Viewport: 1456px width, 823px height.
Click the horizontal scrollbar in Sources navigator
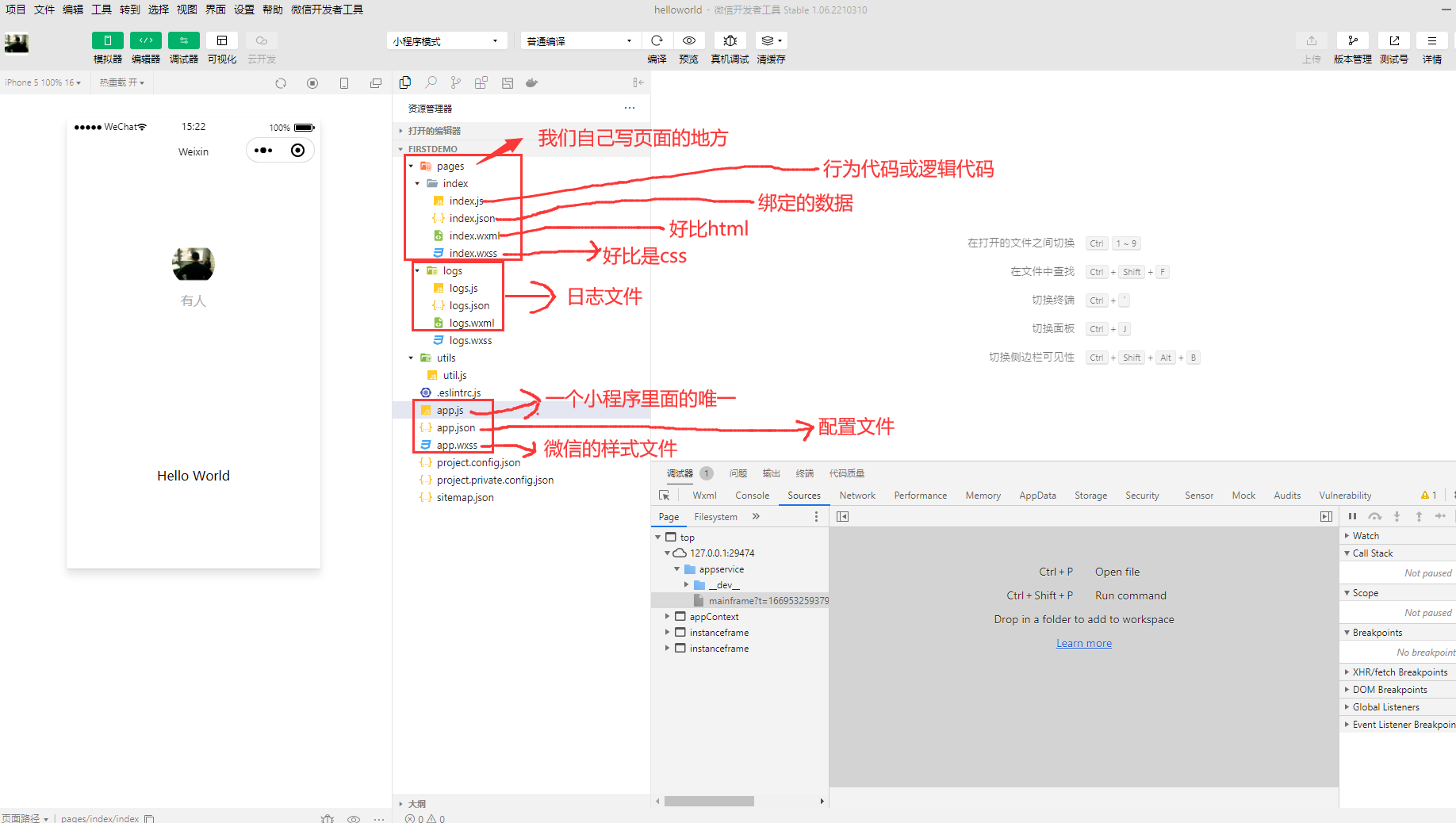point(709,802)
